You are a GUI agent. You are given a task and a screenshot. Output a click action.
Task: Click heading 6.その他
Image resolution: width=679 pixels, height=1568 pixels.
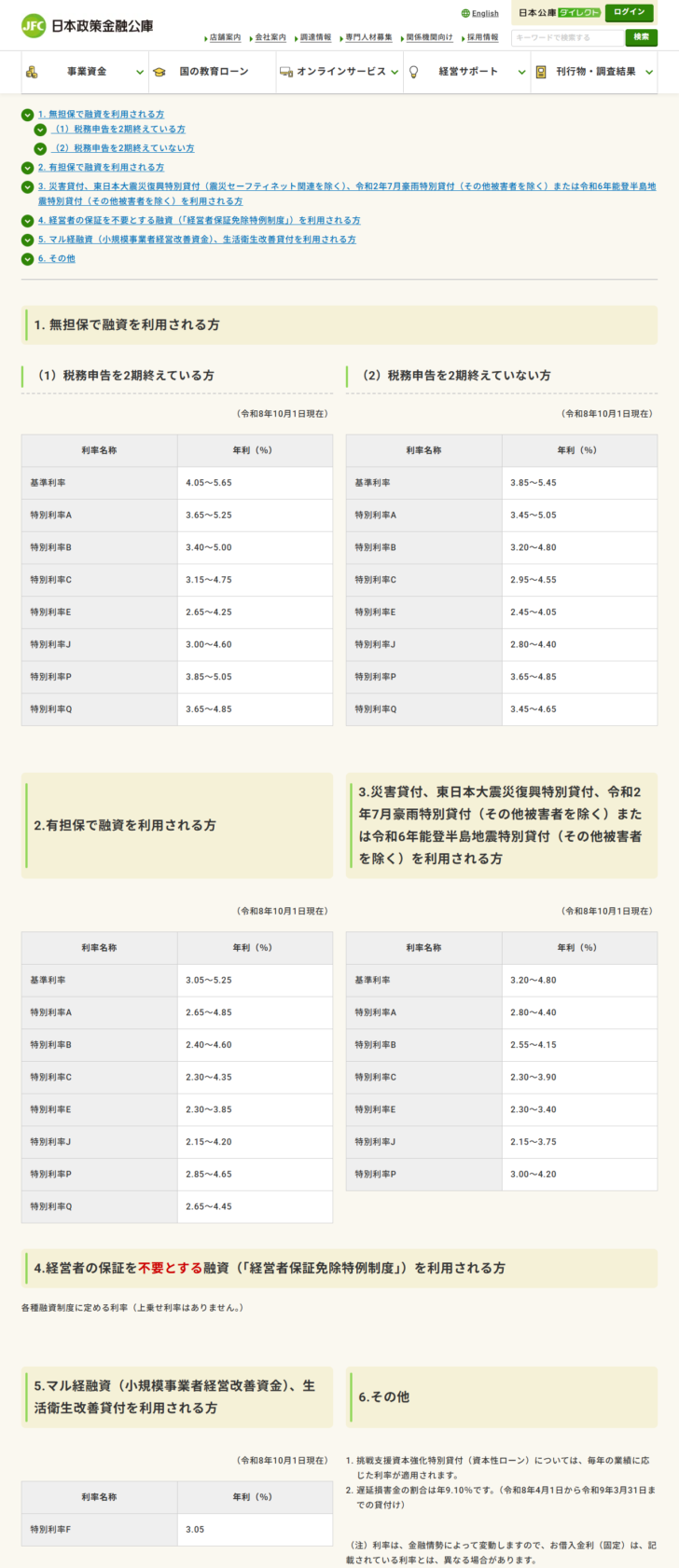384,1397
